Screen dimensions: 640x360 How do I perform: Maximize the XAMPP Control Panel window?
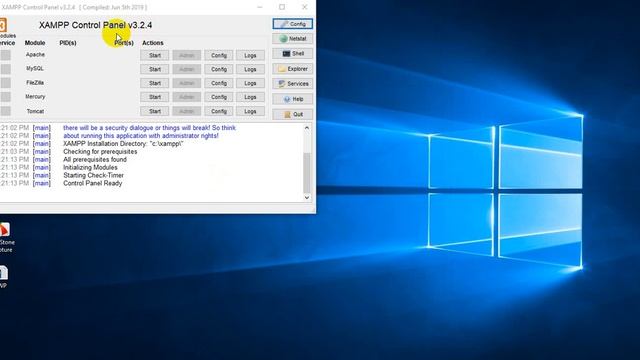click(282, 7)
